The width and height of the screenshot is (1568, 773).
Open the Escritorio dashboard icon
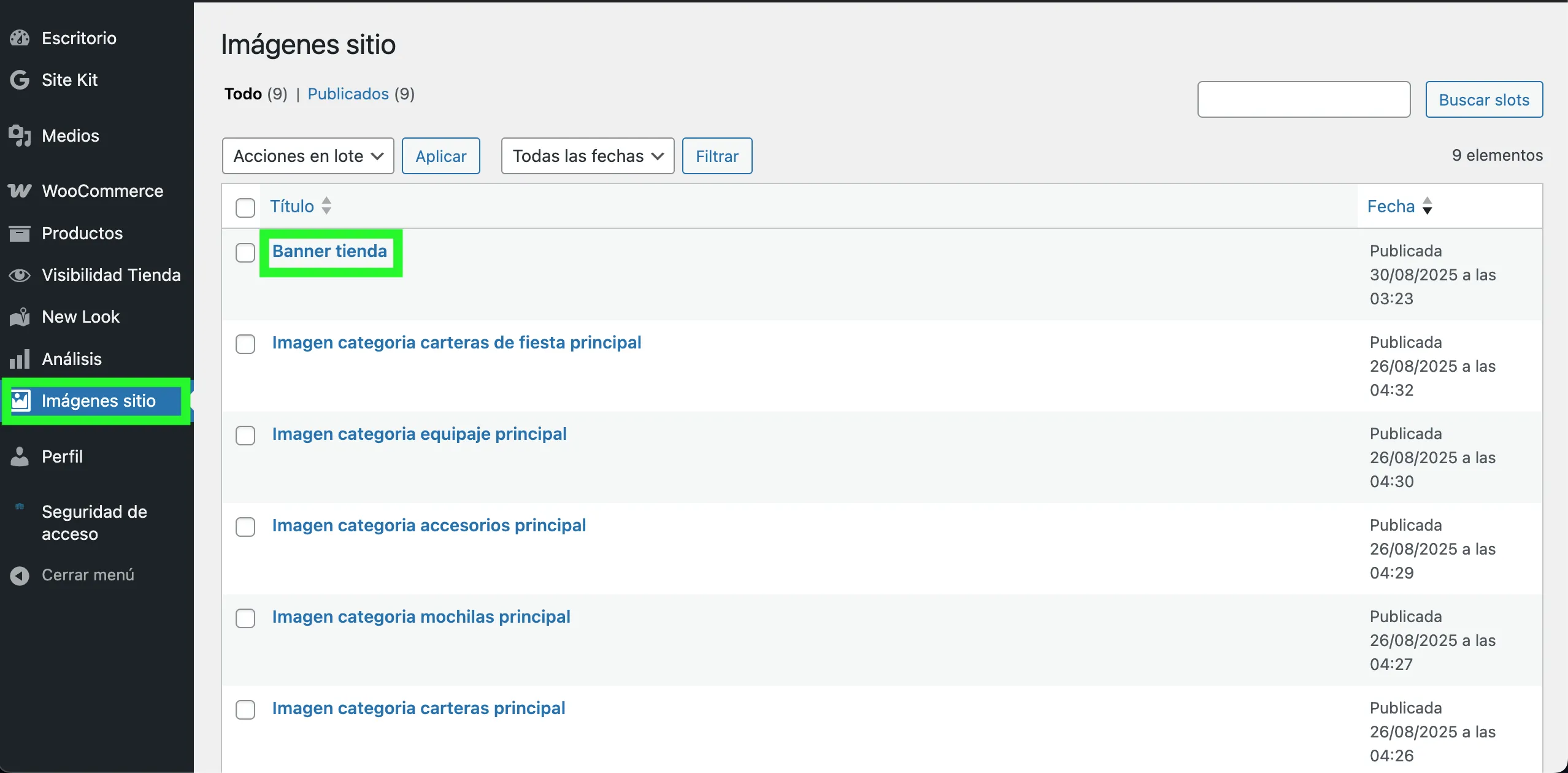19,37
